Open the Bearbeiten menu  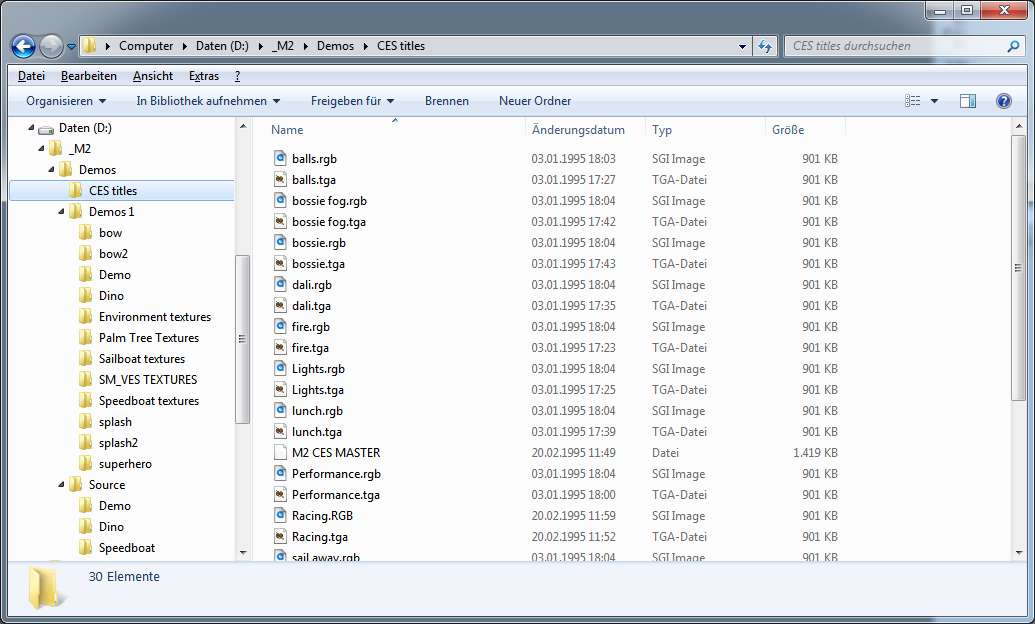pyautogui.click(x=88, y=76)
